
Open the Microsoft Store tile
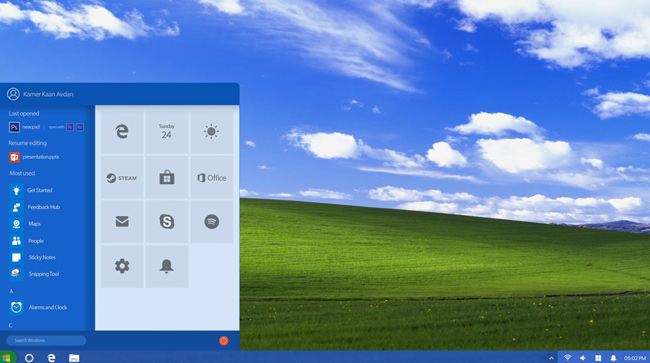click(167, 178)
